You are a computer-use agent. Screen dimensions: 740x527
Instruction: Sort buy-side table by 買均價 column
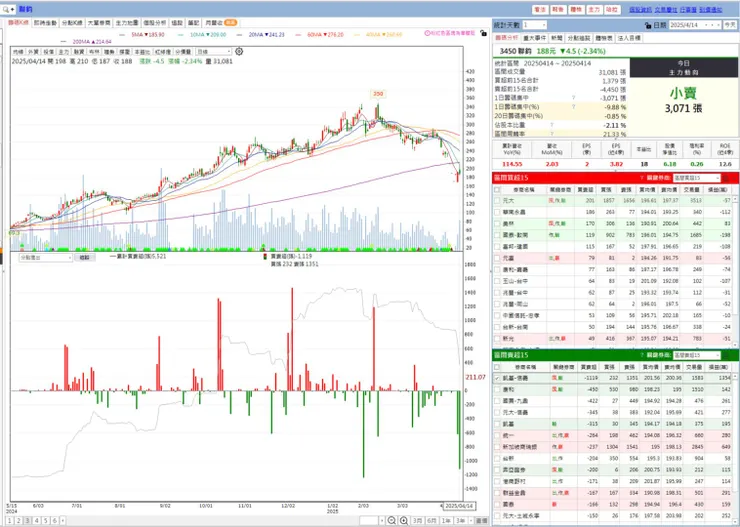click(x=647, y=190)
